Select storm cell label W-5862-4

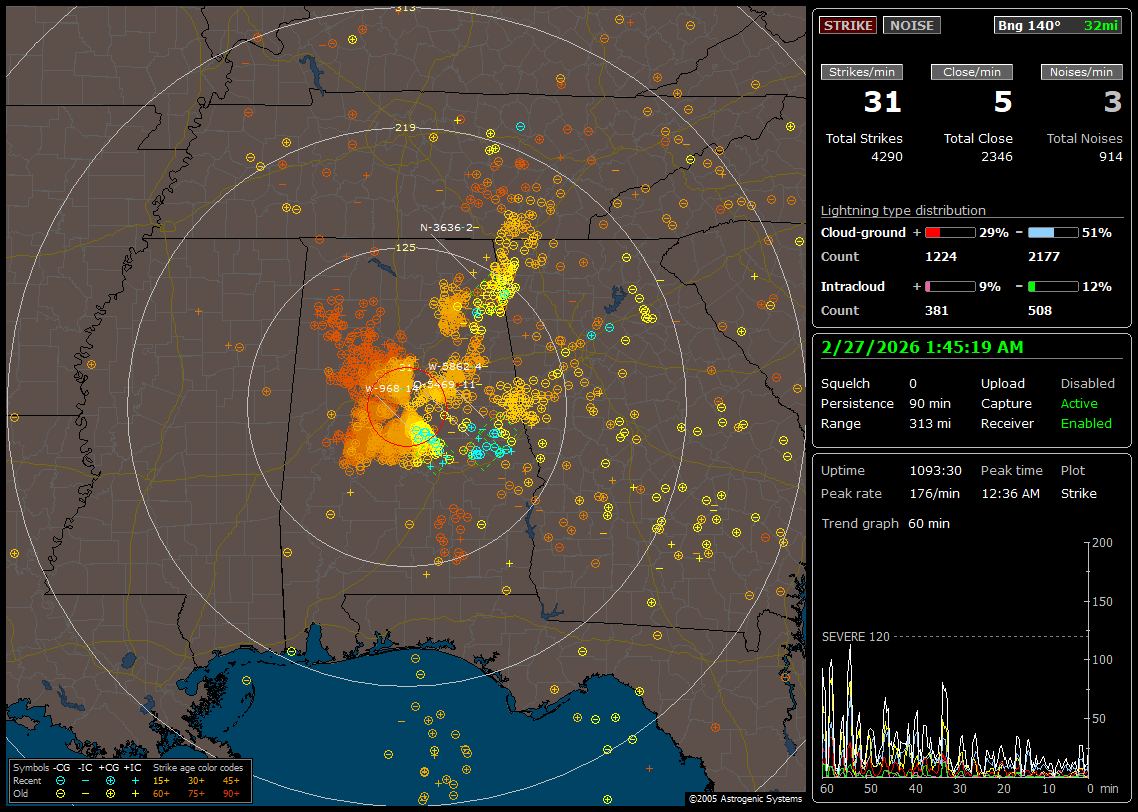[455, 367]
